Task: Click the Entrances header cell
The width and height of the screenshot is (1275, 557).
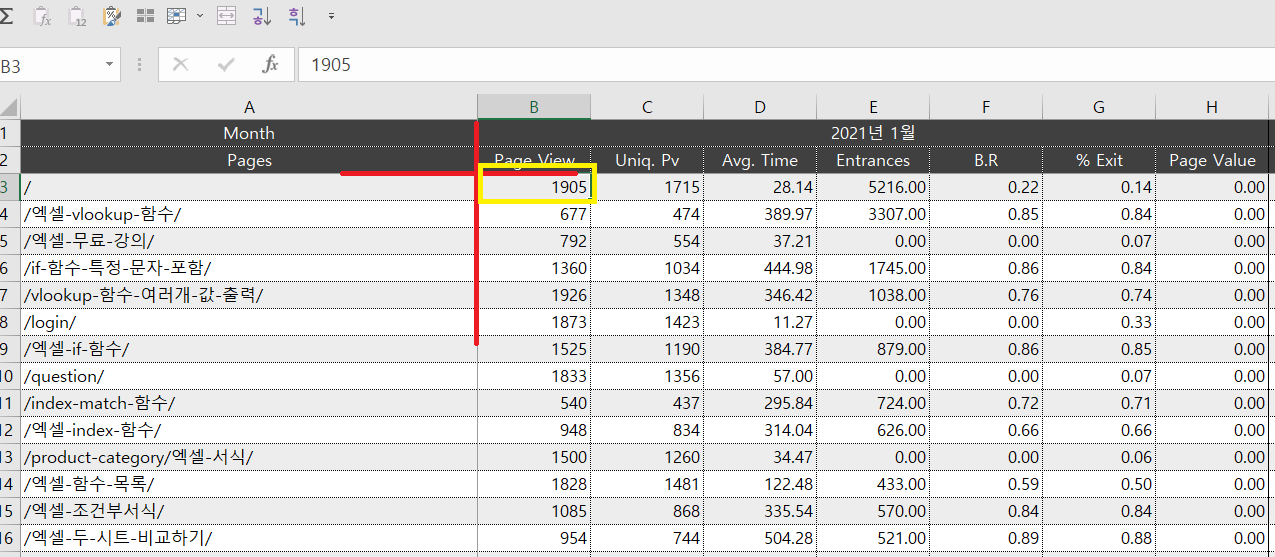Action: point(873,160)
